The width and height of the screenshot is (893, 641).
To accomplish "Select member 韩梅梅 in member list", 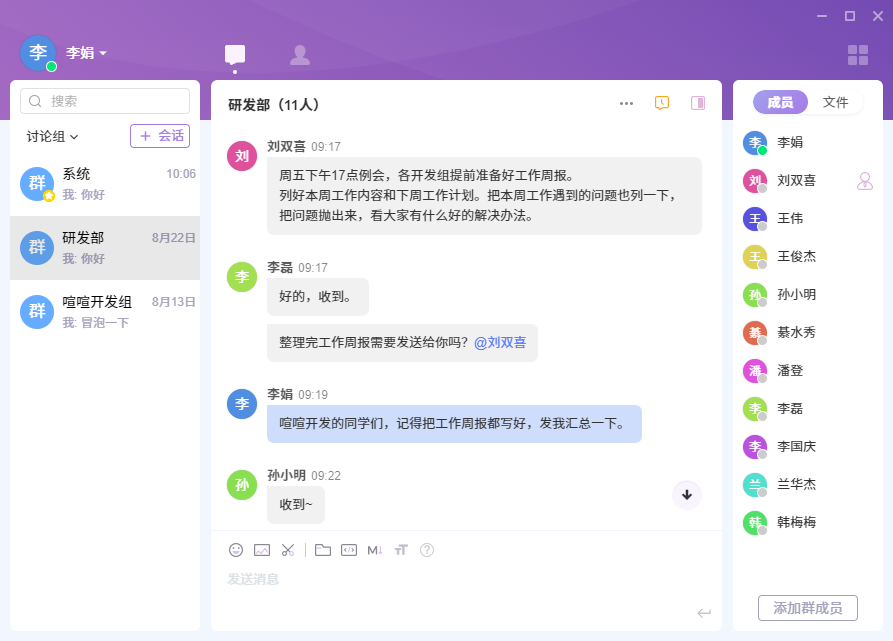I will [808, 523].
